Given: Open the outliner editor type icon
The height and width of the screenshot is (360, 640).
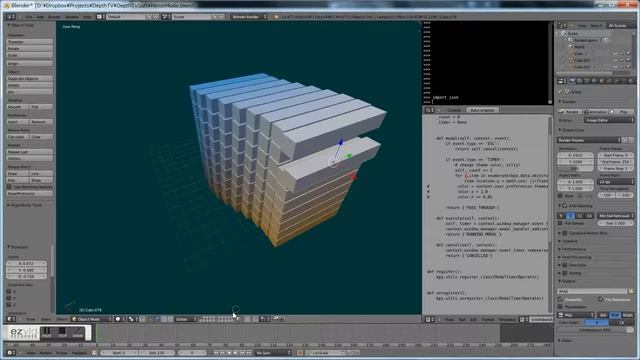Looking at the screenshot, I should click(x=562, y=25).
